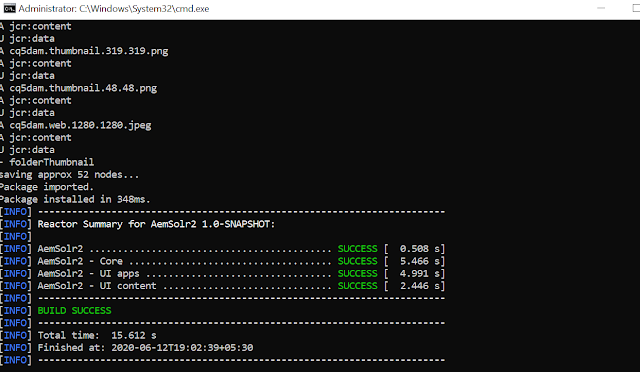640x372 pixels.
Task: Select the text 'cq5dam.web.1280.1280.jpeg'
Action: 80,125
